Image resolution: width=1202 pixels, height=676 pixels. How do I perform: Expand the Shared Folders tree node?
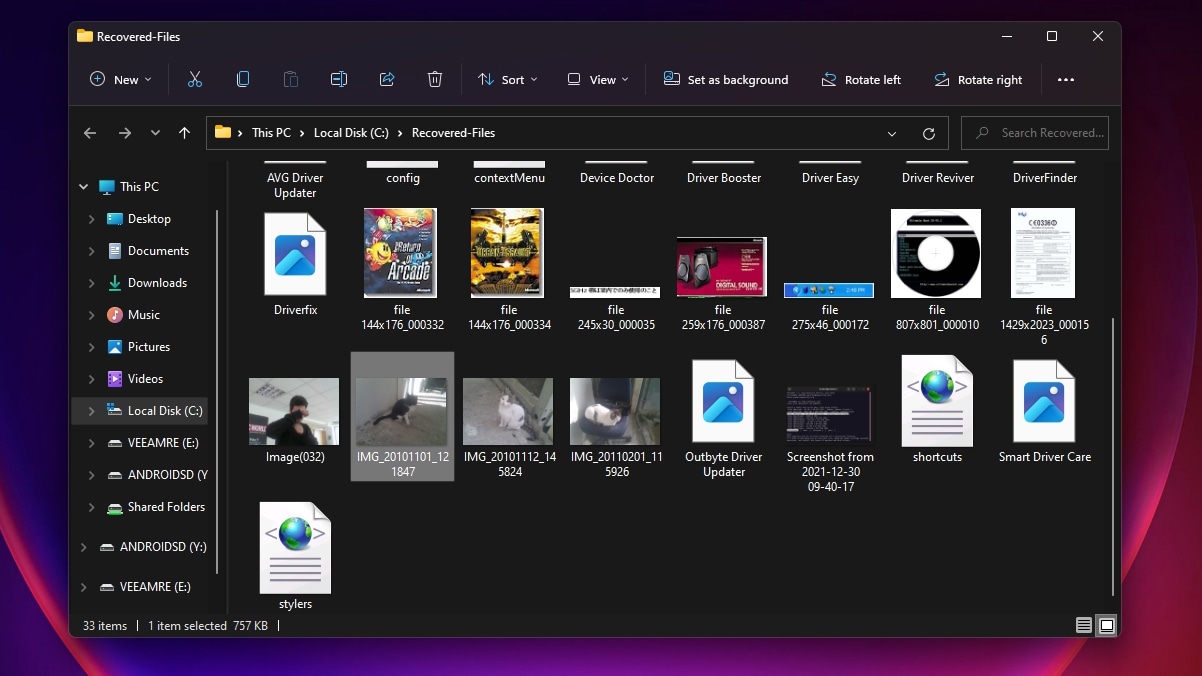91,507
